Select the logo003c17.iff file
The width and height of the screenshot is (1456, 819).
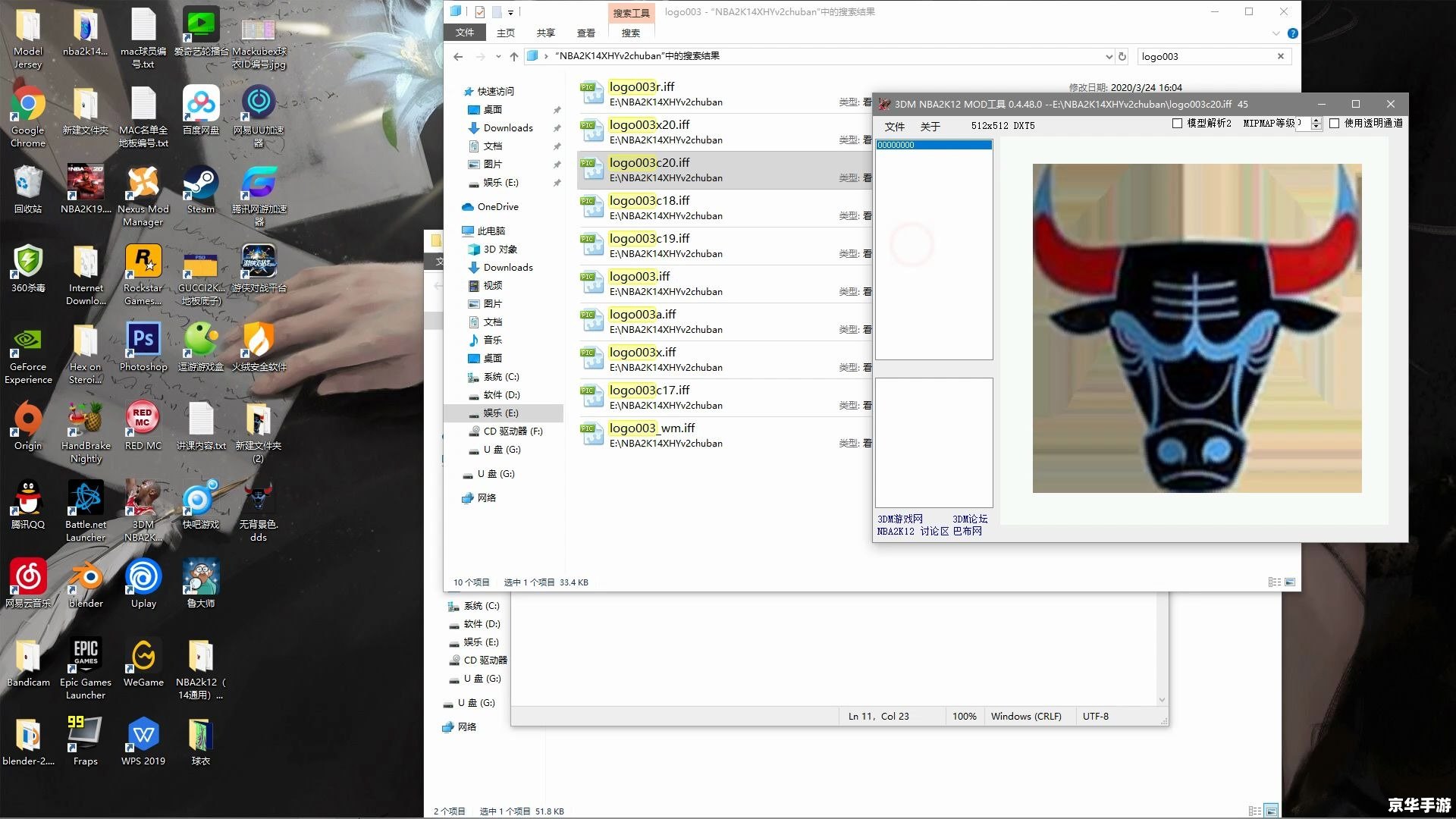pos(724,397)
